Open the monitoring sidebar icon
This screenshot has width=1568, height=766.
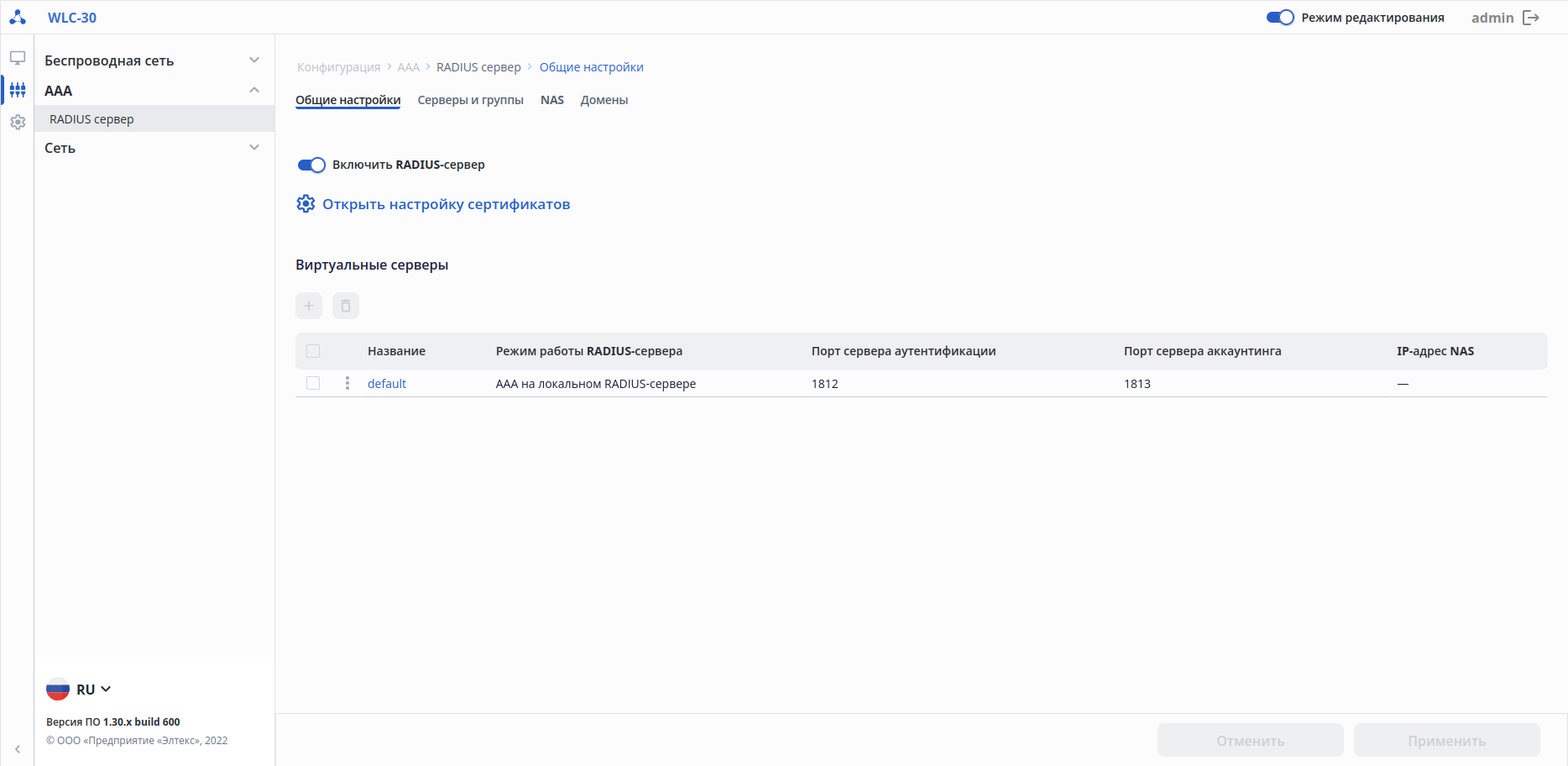click(x=18, y=58)
